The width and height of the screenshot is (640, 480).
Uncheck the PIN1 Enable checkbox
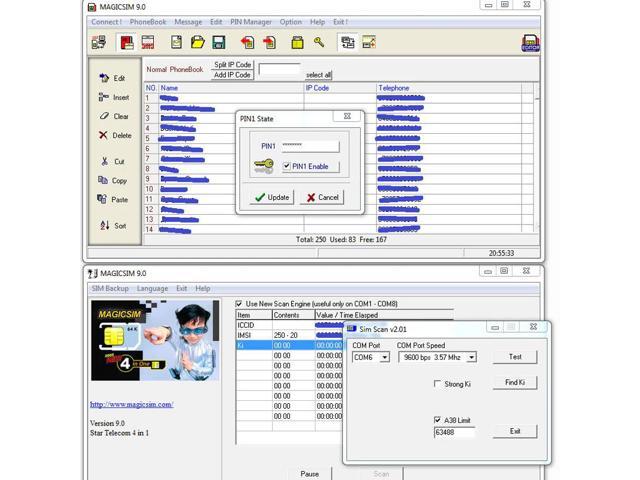tap(287, 167)
